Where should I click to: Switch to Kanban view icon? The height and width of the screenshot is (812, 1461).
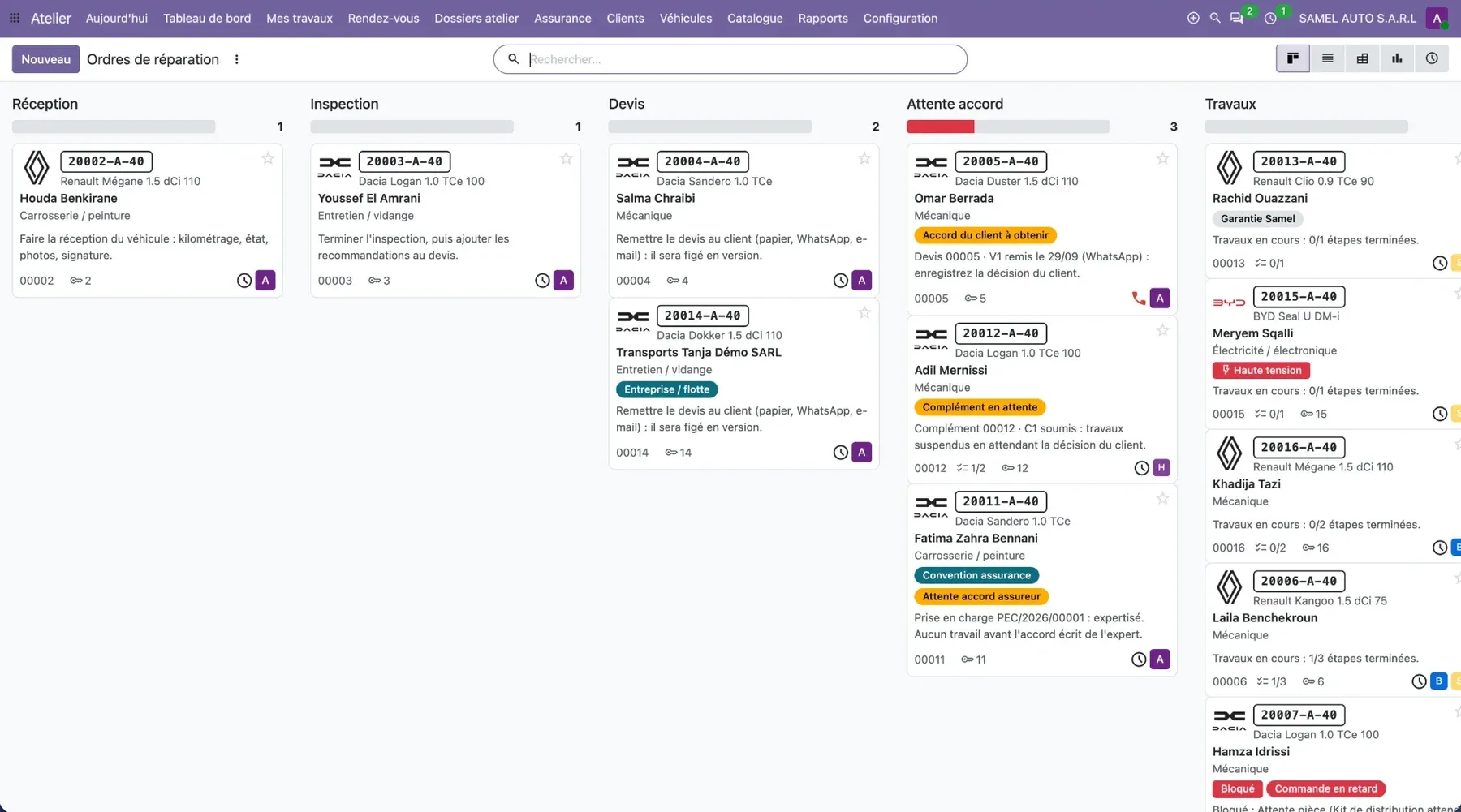[x=1293, y=58]
